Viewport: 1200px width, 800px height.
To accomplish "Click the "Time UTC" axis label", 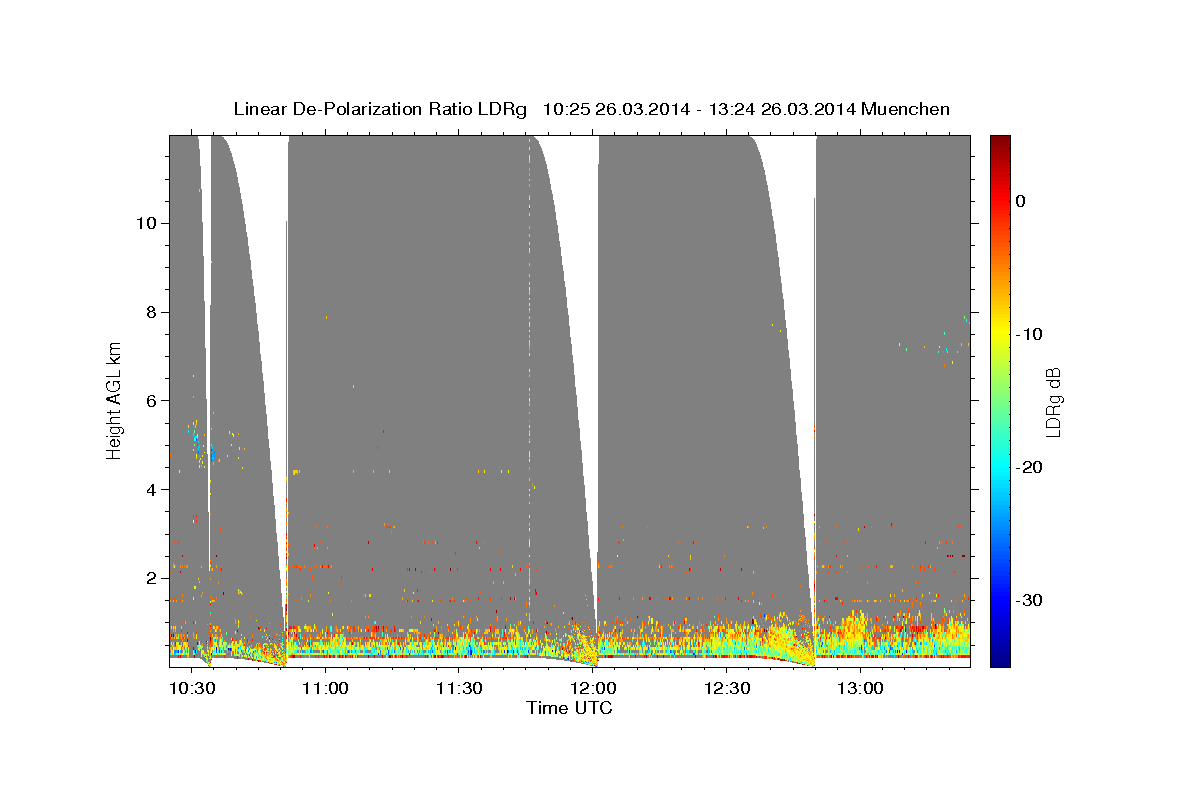I will [x=569, y=708].
